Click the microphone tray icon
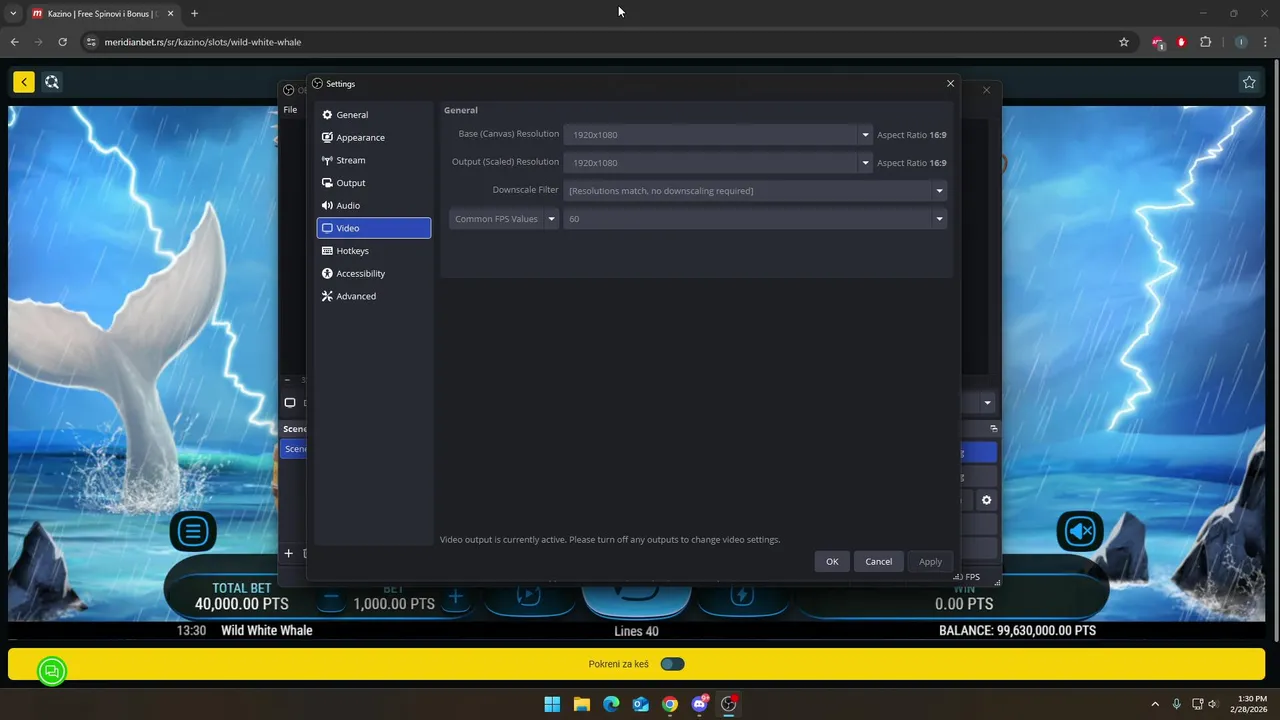Screen dimensions: 1280x720 [x=1176, y=704]
